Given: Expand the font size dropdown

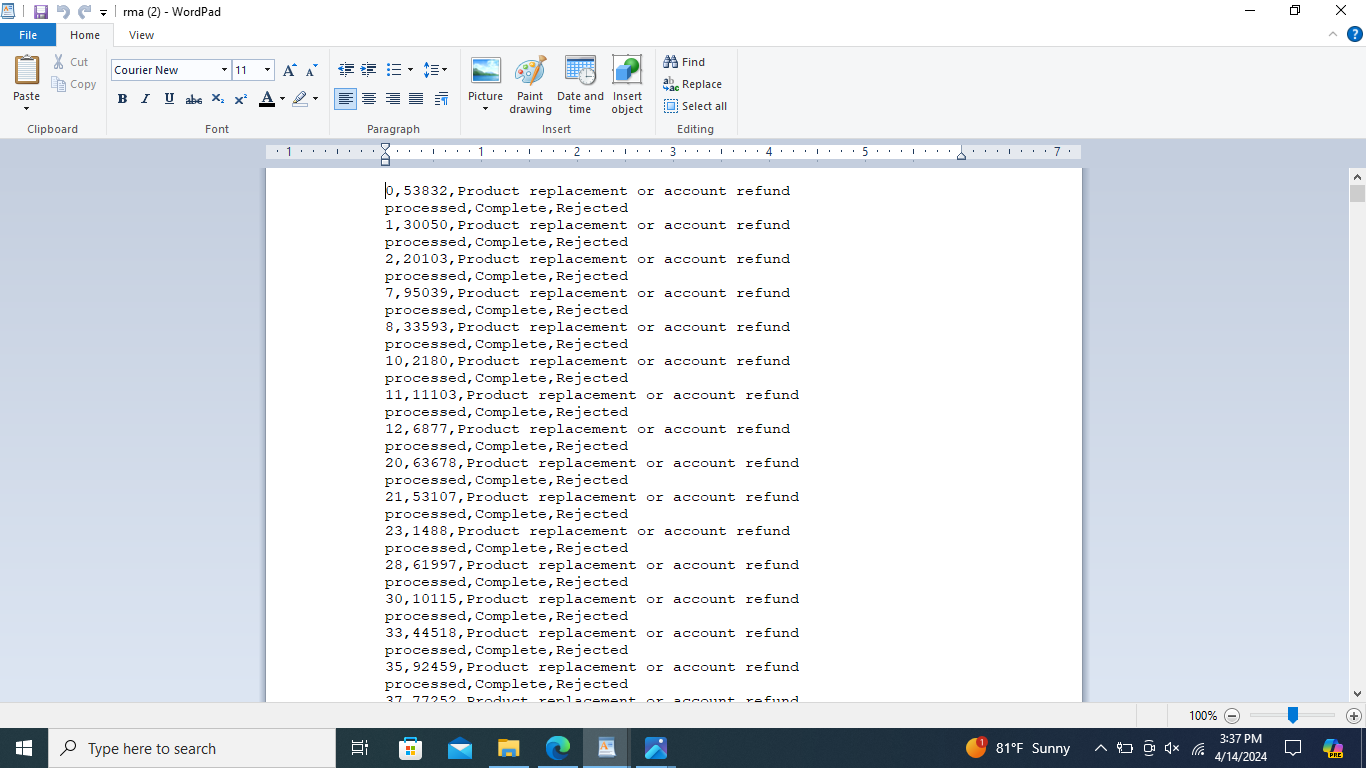Looking at the screenshot, I should [x=267, y=70].
